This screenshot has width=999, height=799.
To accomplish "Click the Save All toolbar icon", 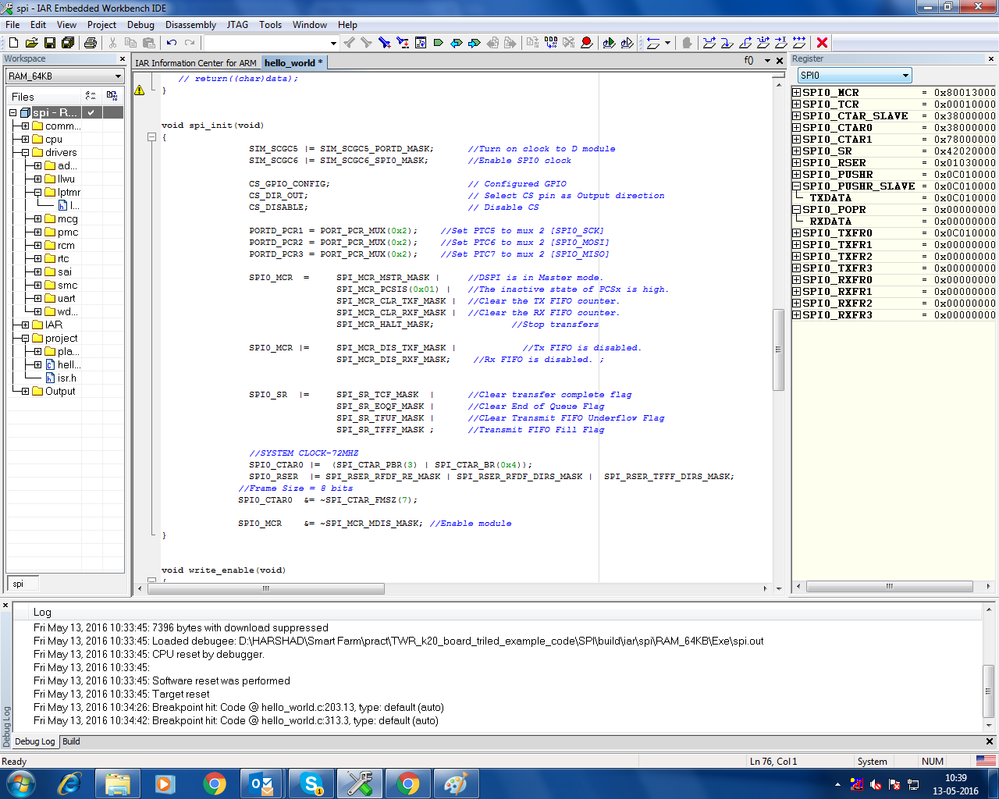I will coord(68,43).
